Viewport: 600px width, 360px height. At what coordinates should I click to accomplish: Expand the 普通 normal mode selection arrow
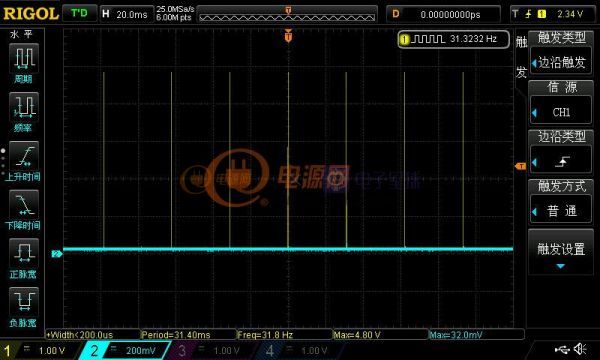coord(534,211)
